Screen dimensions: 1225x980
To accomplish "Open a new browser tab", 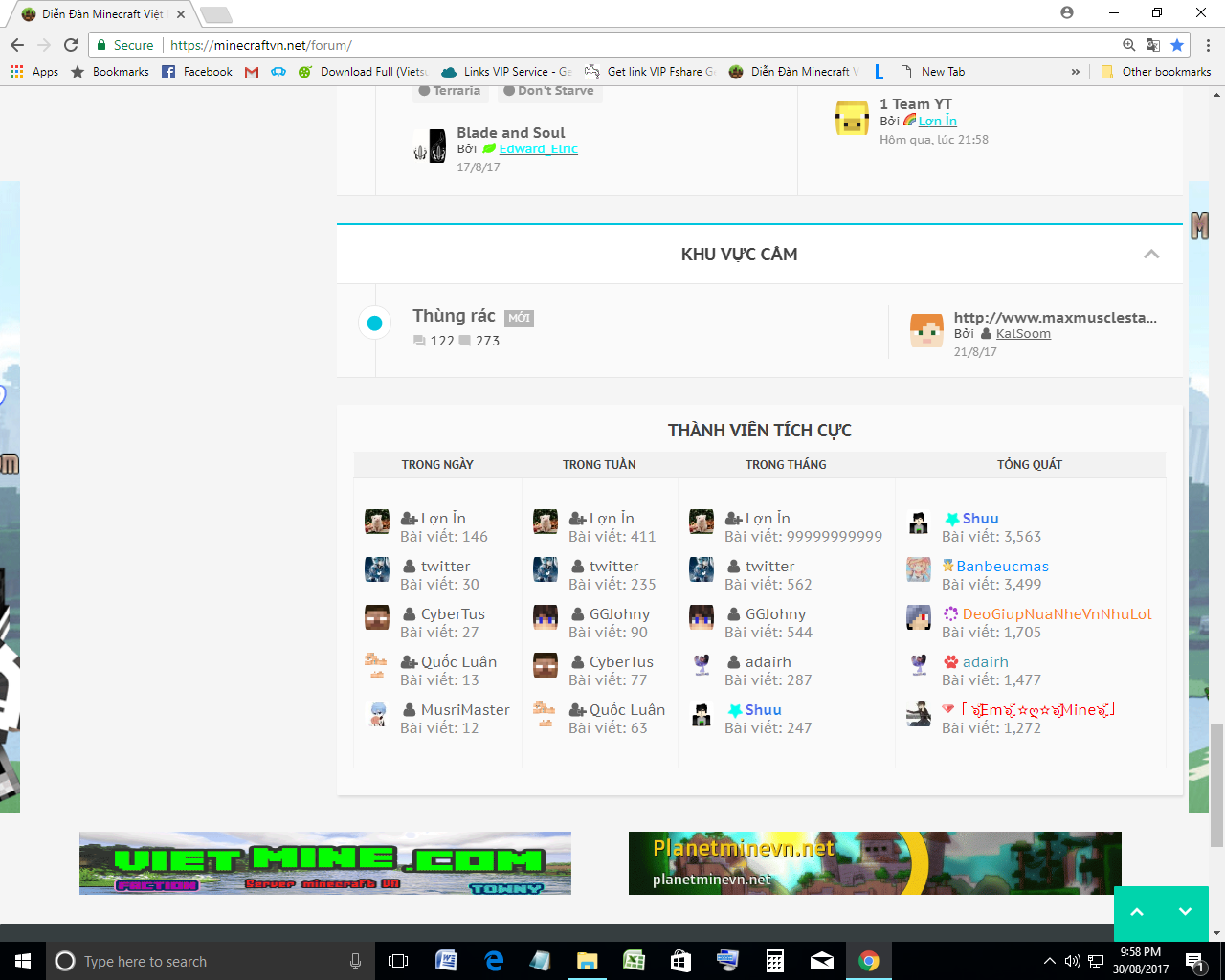I will pyautogui.click(x=215, y=14).
